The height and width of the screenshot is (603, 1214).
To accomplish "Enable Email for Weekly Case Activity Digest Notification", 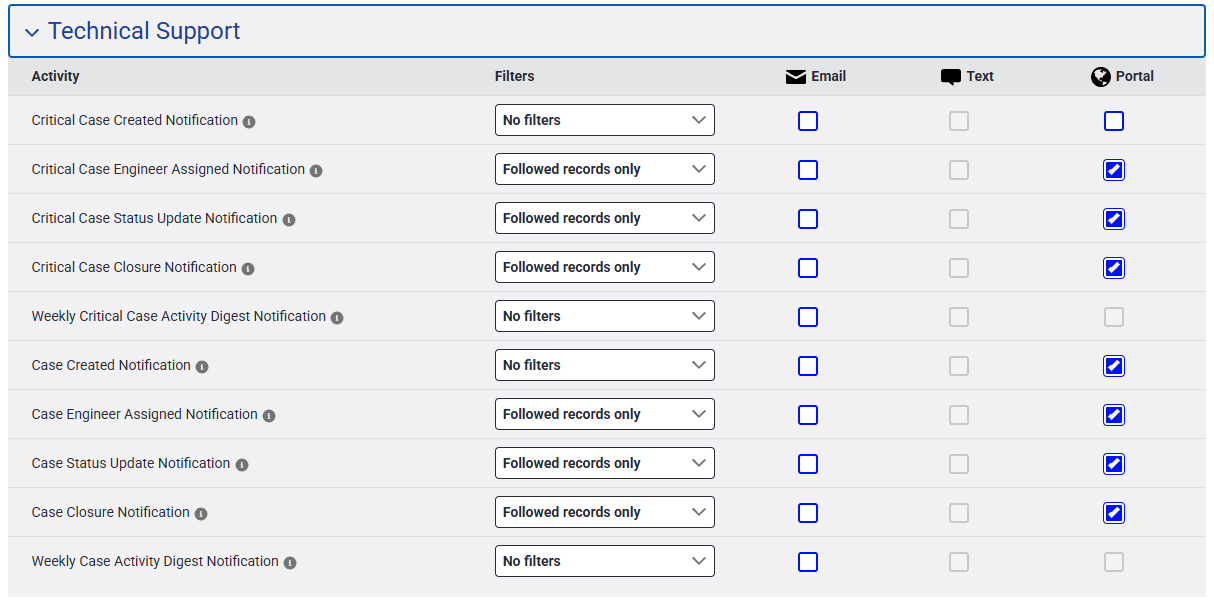I will tap(808, 562).
